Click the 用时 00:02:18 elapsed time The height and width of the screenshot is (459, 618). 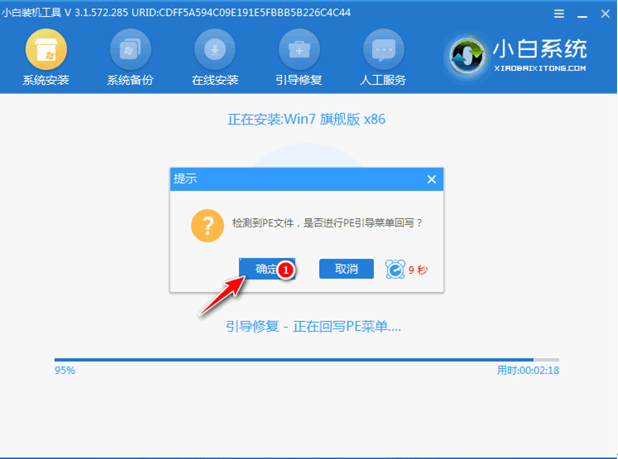coord(527,370)
